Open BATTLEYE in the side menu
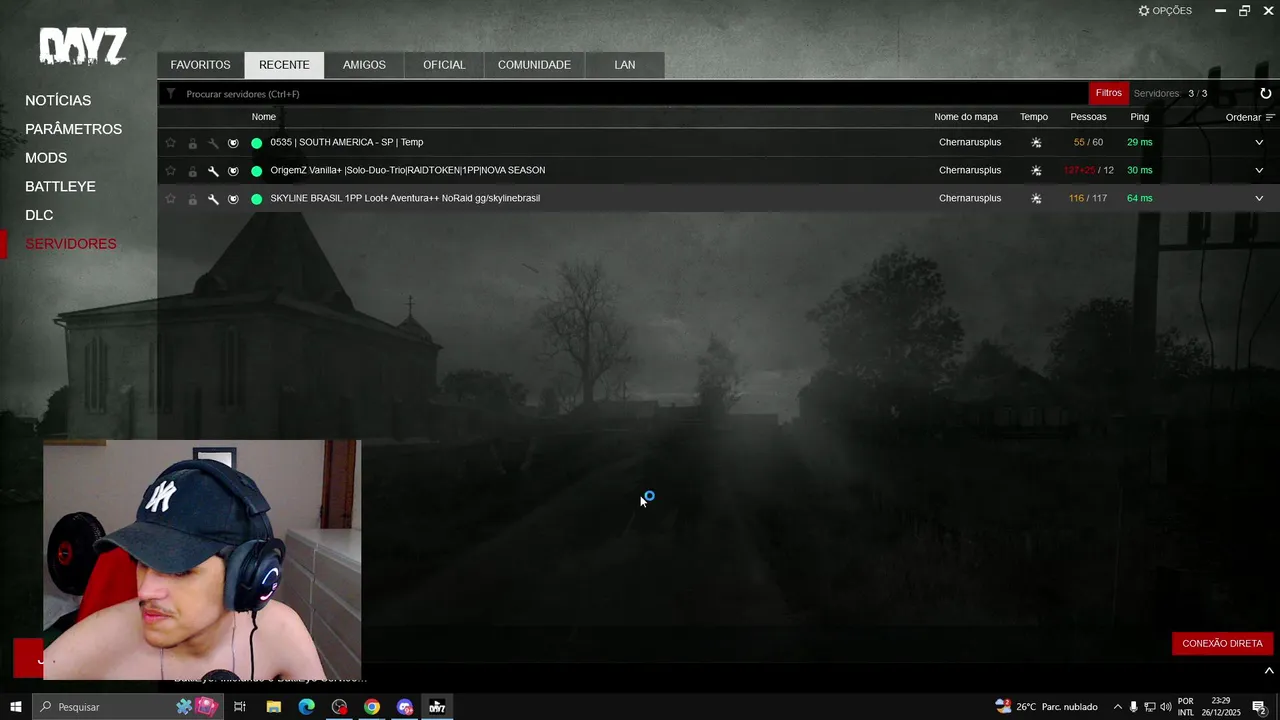The image size is (1280, 720). click(x=60, y=187)
